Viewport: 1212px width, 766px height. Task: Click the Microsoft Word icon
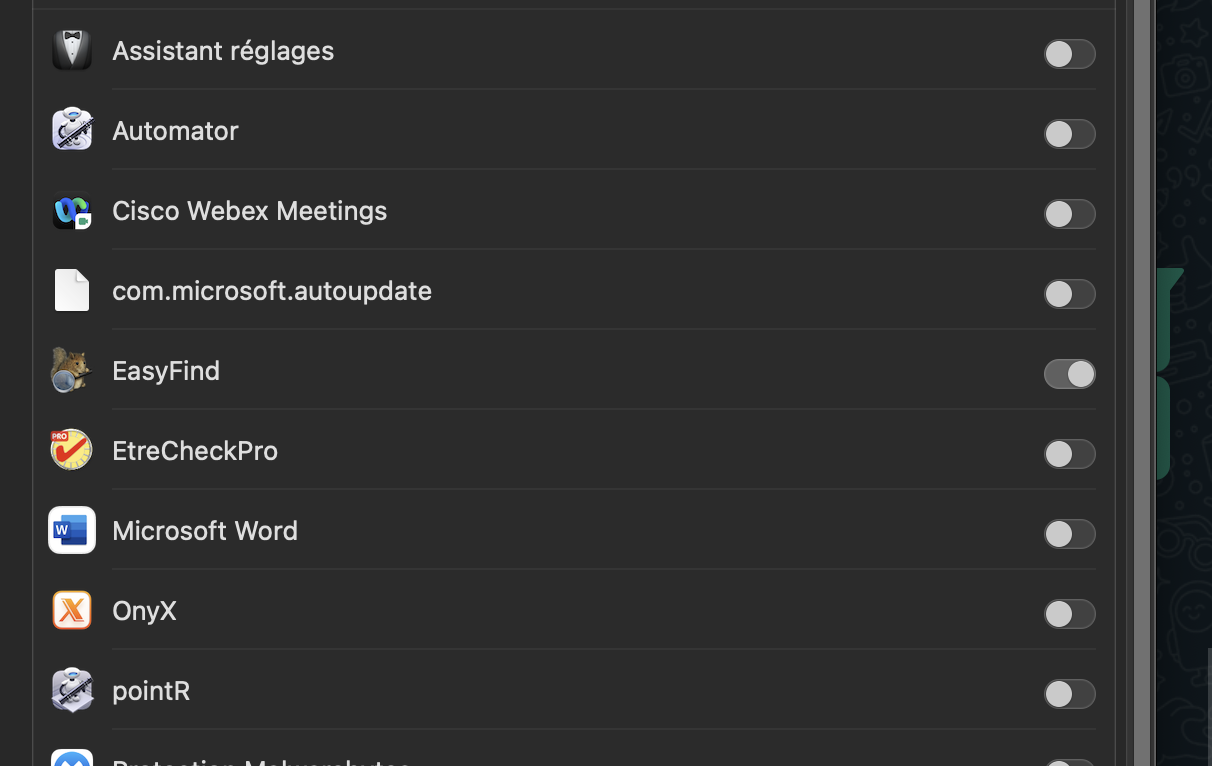[x=72, y=531]
